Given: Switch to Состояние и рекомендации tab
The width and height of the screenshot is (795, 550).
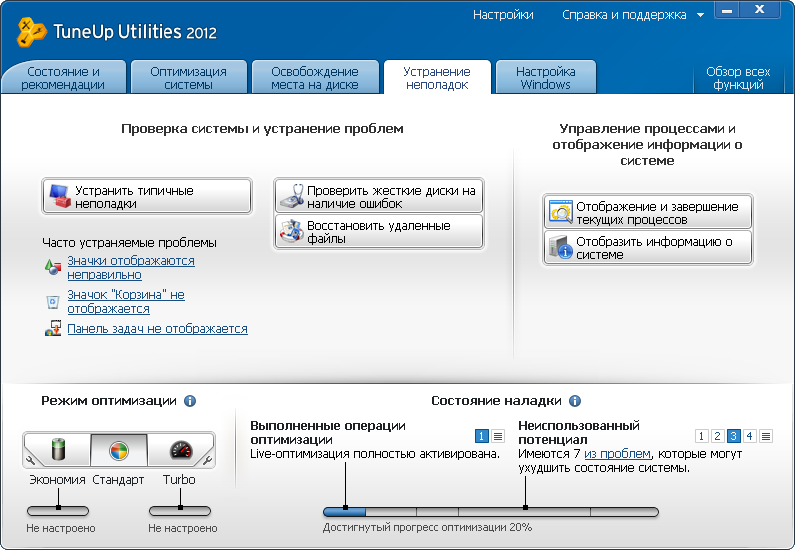Looking at the screenshot, I should (x=63, y=78).
